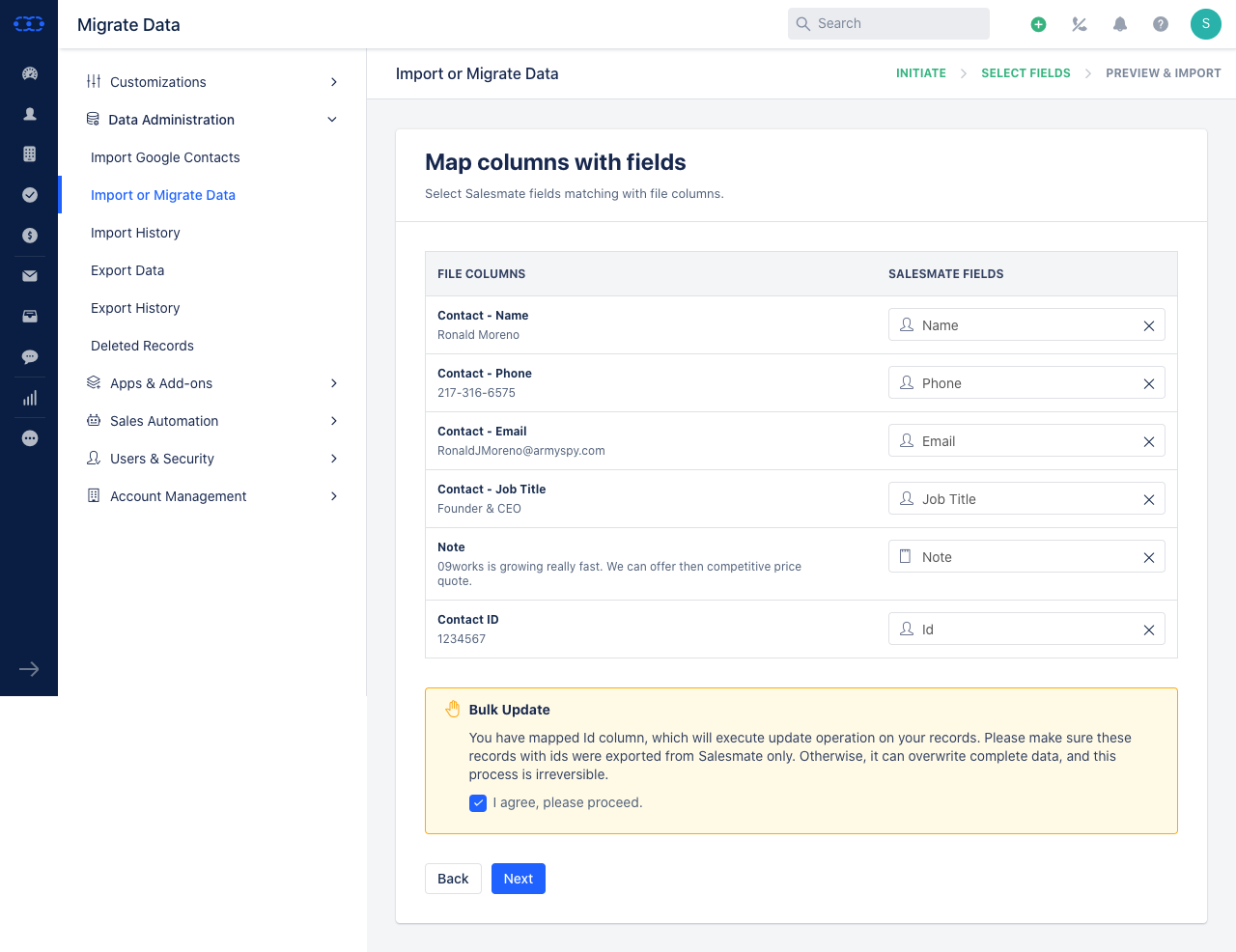Screen dimensions: 1236x952
Task: Expand the sidebar with arrow icon
Action: click(x=29, y=669)
